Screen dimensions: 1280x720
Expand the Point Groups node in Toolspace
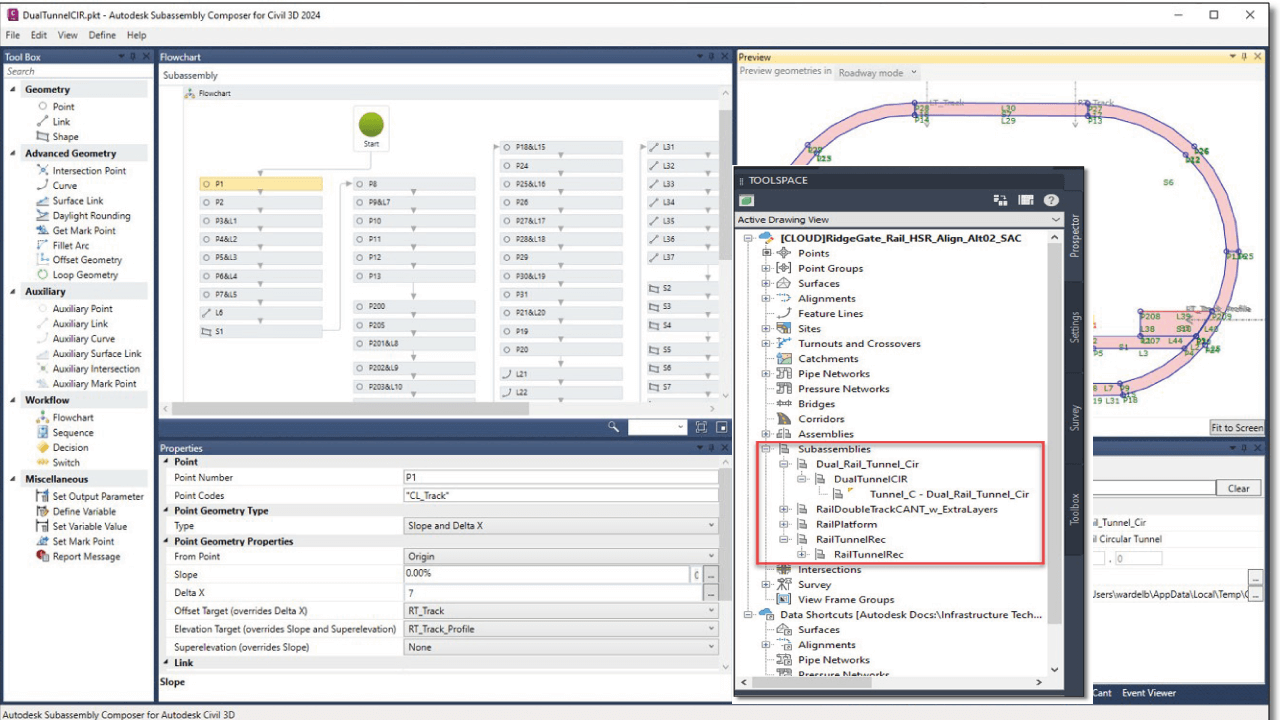(766, 268)
